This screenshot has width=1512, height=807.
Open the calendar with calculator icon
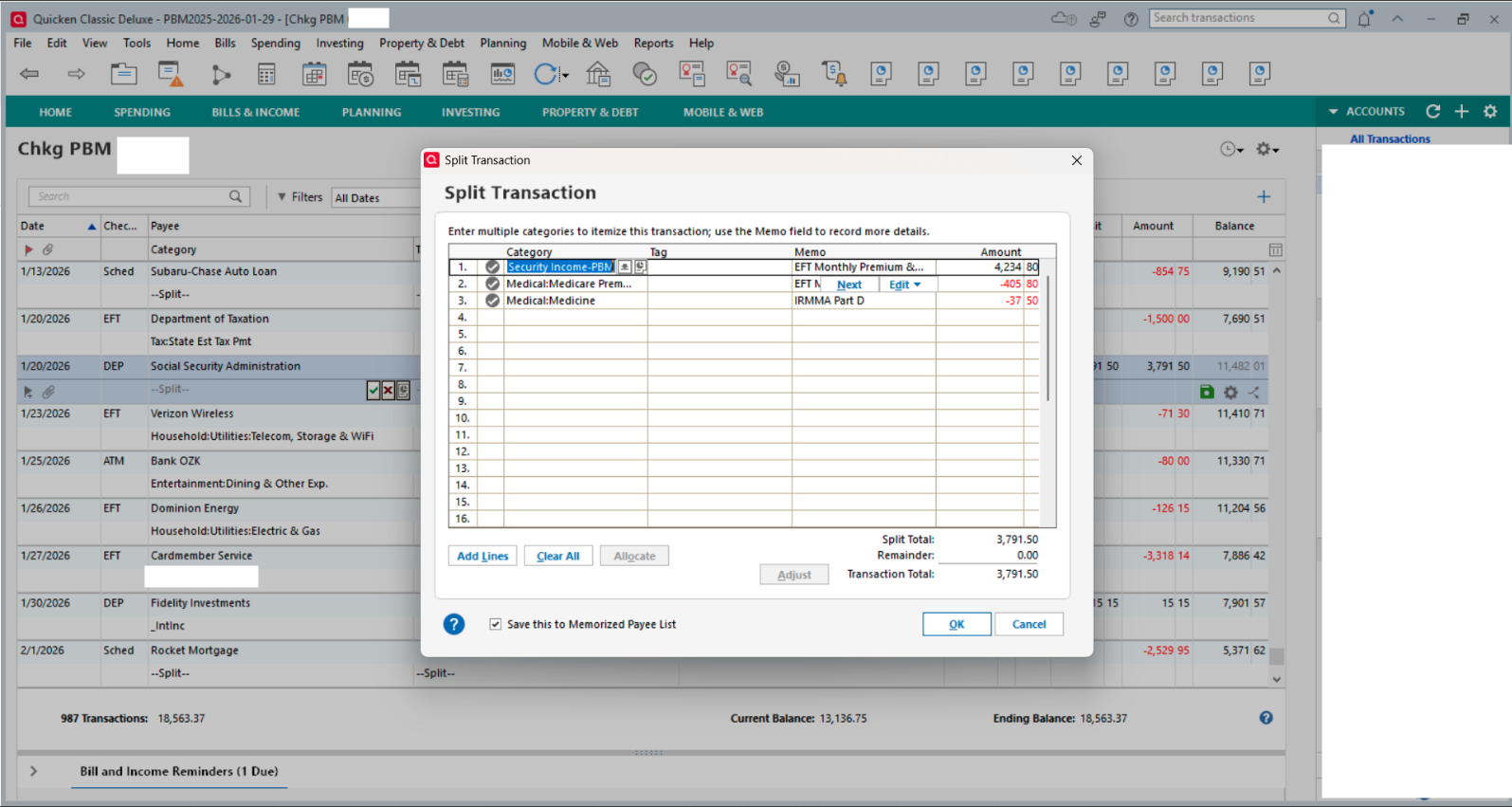point(456,74)
